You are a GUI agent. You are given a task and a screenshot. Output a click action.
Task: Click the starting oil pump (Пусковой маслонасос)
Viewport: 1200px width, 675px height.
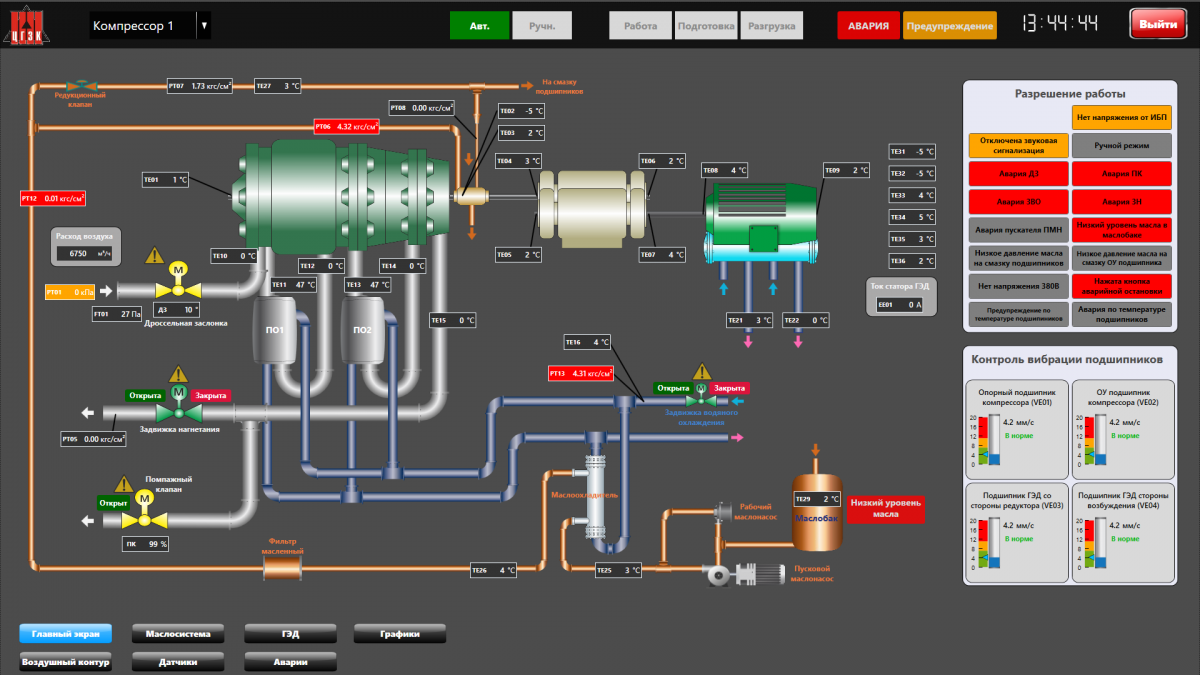click(x=742, y=575)
